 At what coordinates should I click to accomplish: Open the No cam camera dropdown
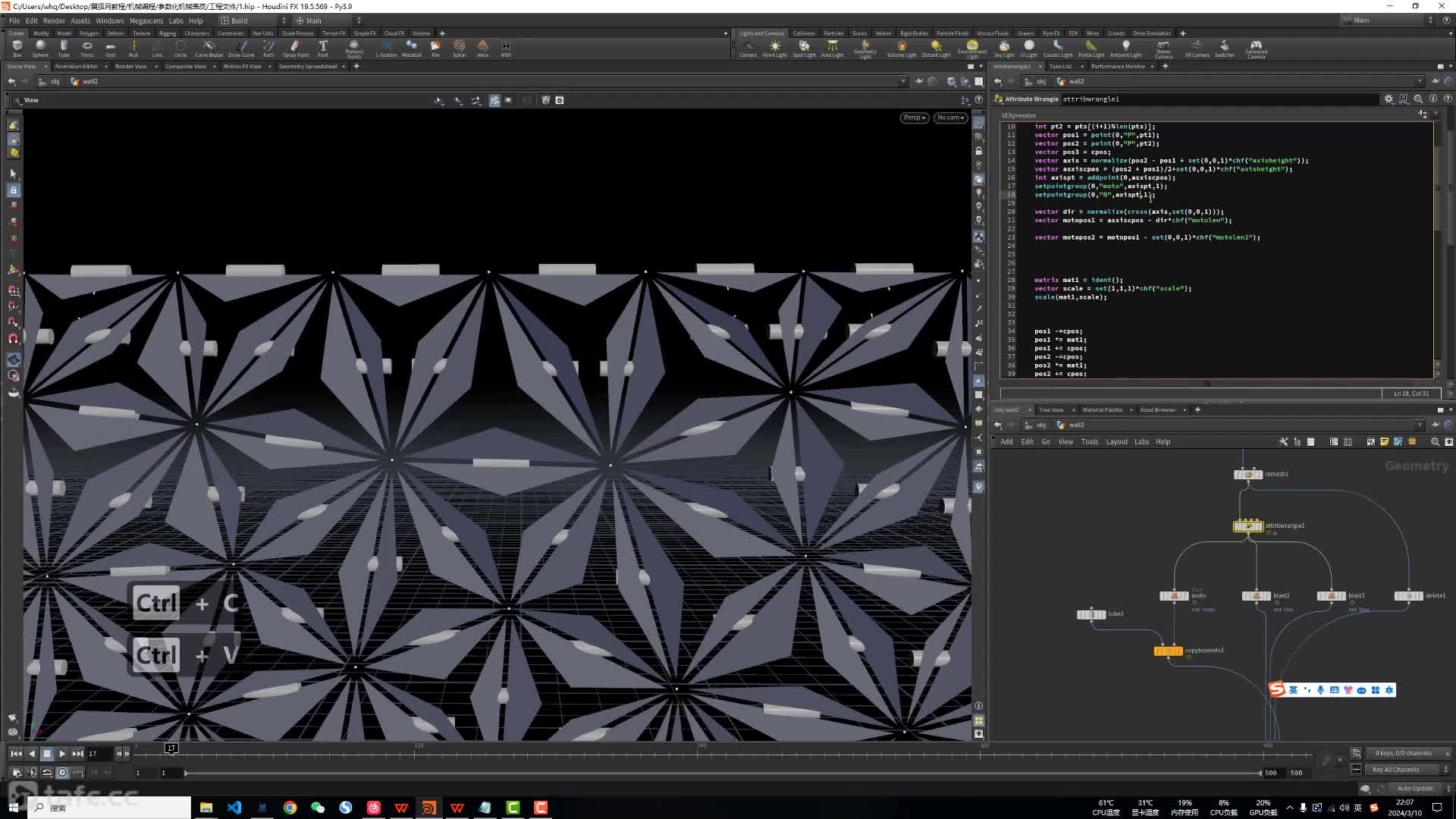pos(950,118)
